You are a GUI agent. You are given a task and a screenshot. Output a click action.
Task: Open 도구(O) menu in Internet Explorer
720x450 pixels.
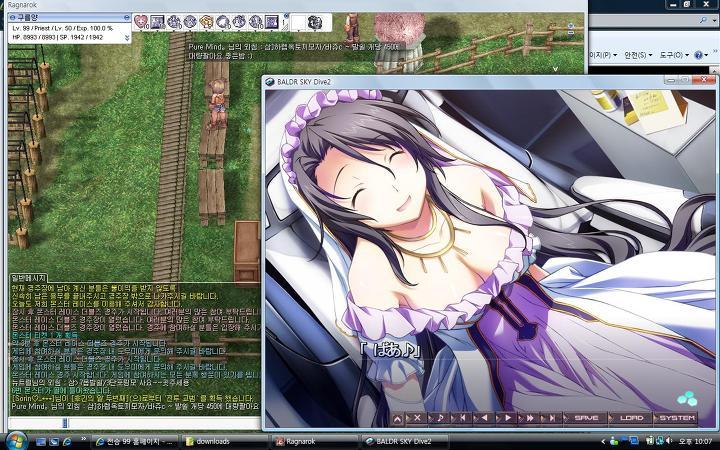(674, 55)
